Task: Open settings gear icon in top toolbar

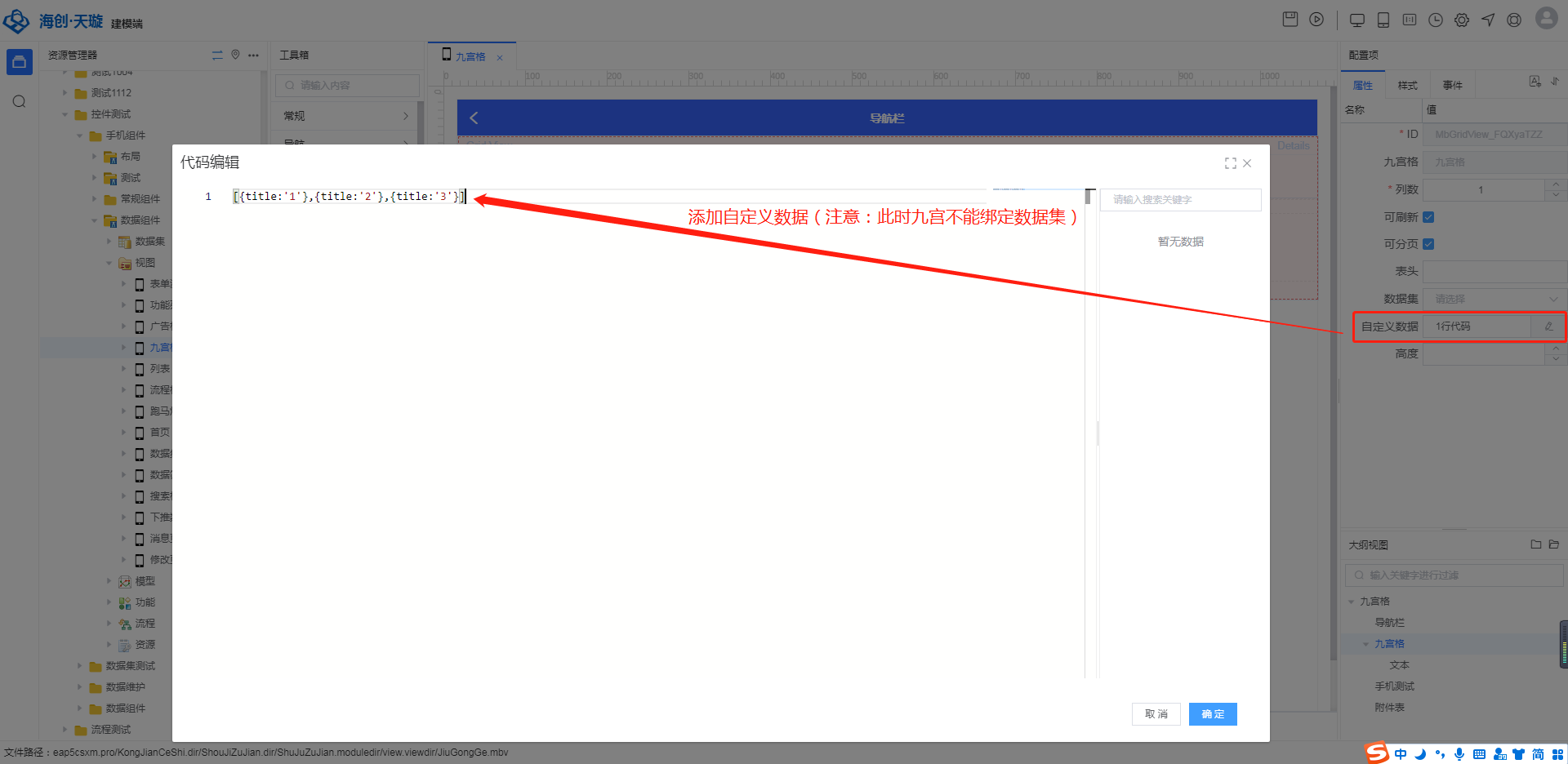Action: [x=1461, y=20]
